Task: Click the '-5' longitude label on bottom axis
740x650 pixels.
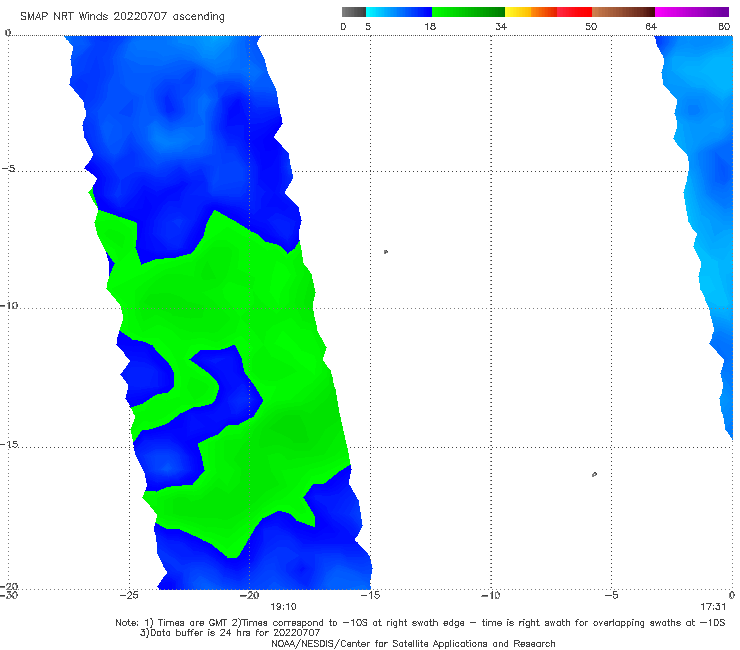Action: pos(612,595)
